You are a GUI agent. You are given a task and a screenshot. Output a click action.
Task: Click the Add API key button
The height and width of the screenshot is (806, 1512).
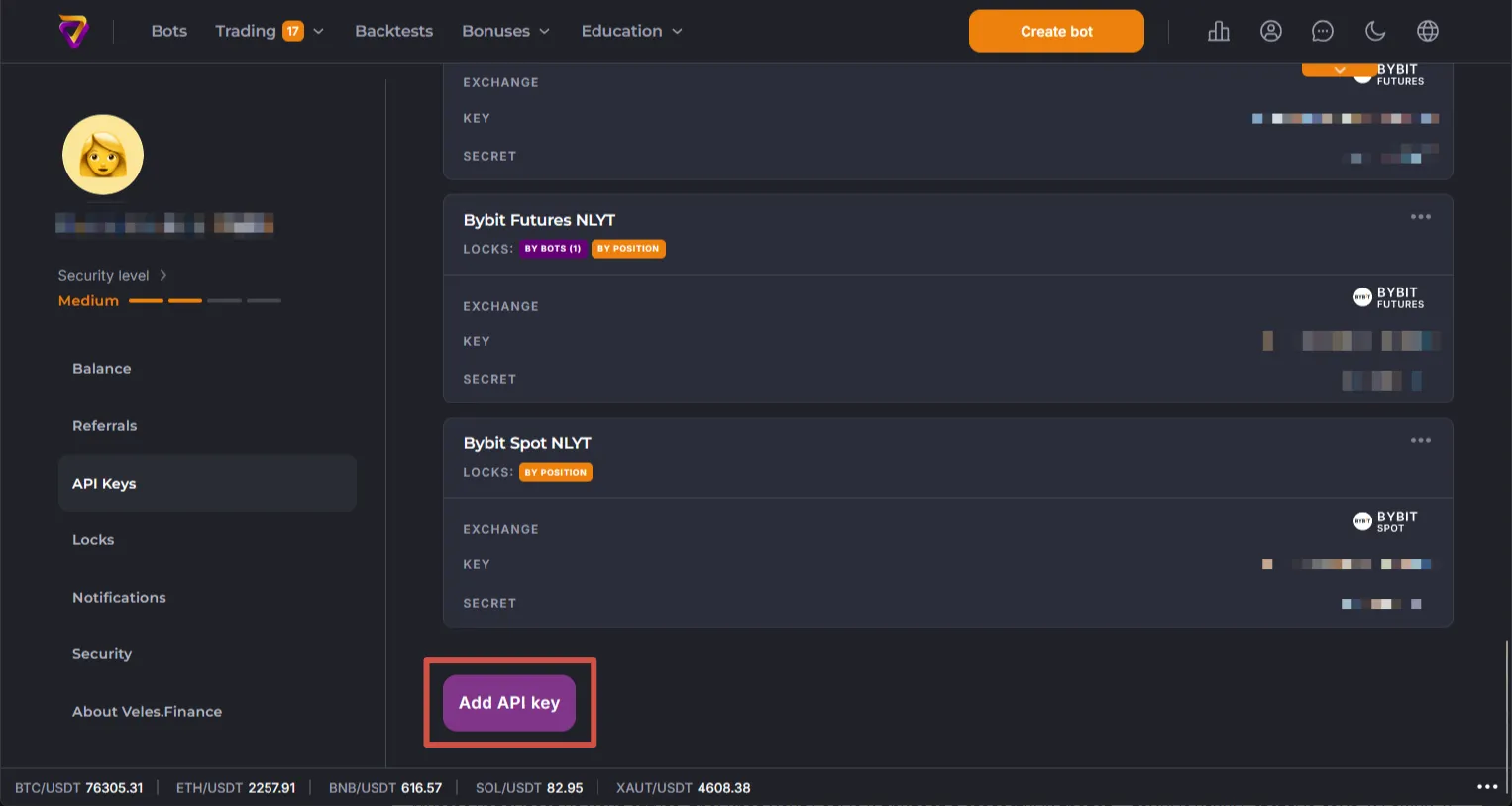[509, 703]
